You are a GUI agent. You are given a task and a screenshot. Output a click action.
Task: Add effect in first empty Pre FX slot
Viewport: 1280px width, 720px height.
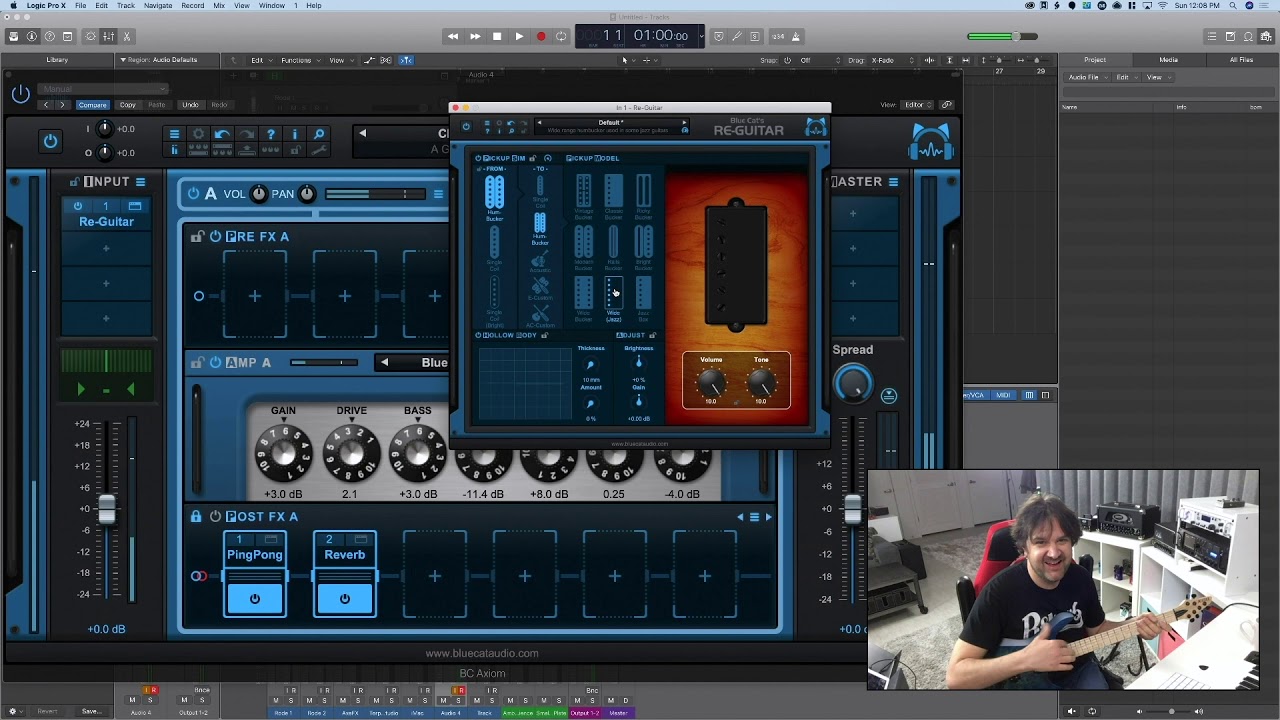254,296
